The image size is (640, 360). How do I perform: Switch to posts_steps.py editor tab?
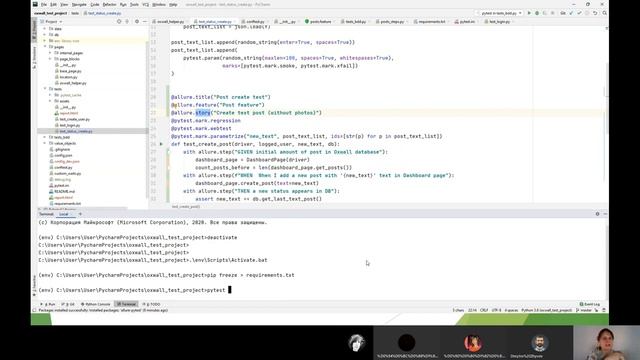[x=392, y=22]
